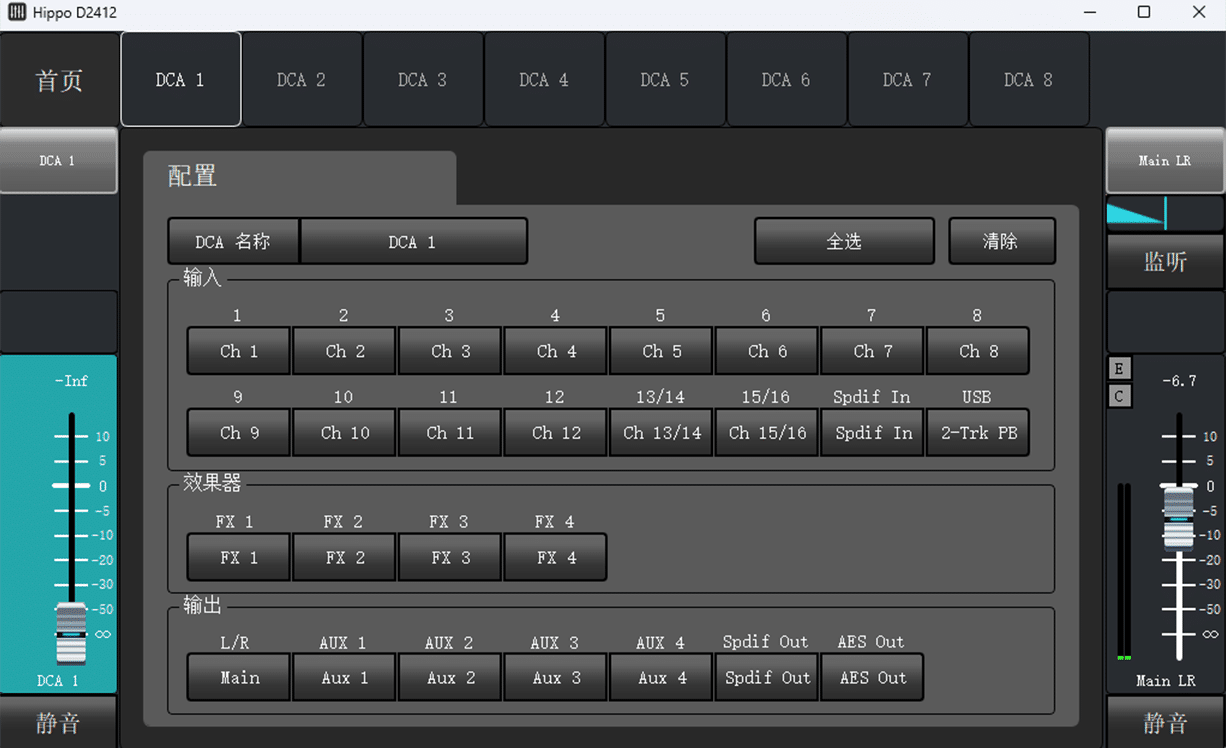Toggle Spdif Out output assignment

click(767, 678)
